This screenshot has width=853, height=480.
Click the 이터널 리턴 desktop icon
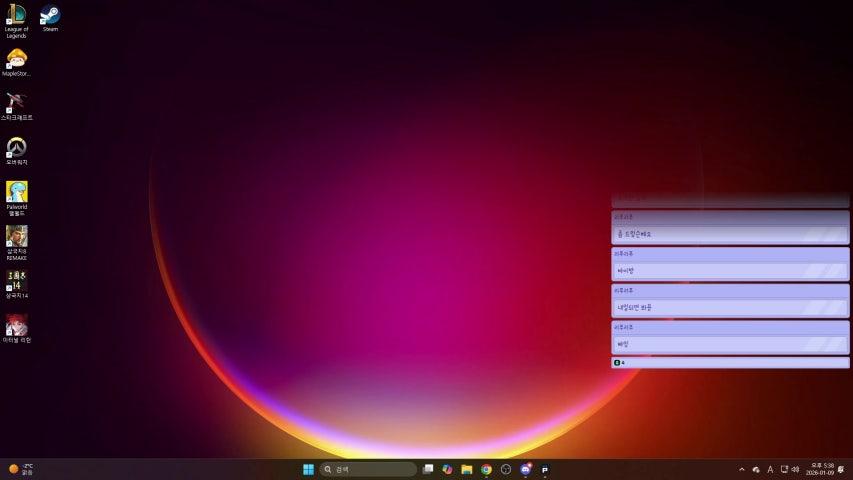coord(16,326)
